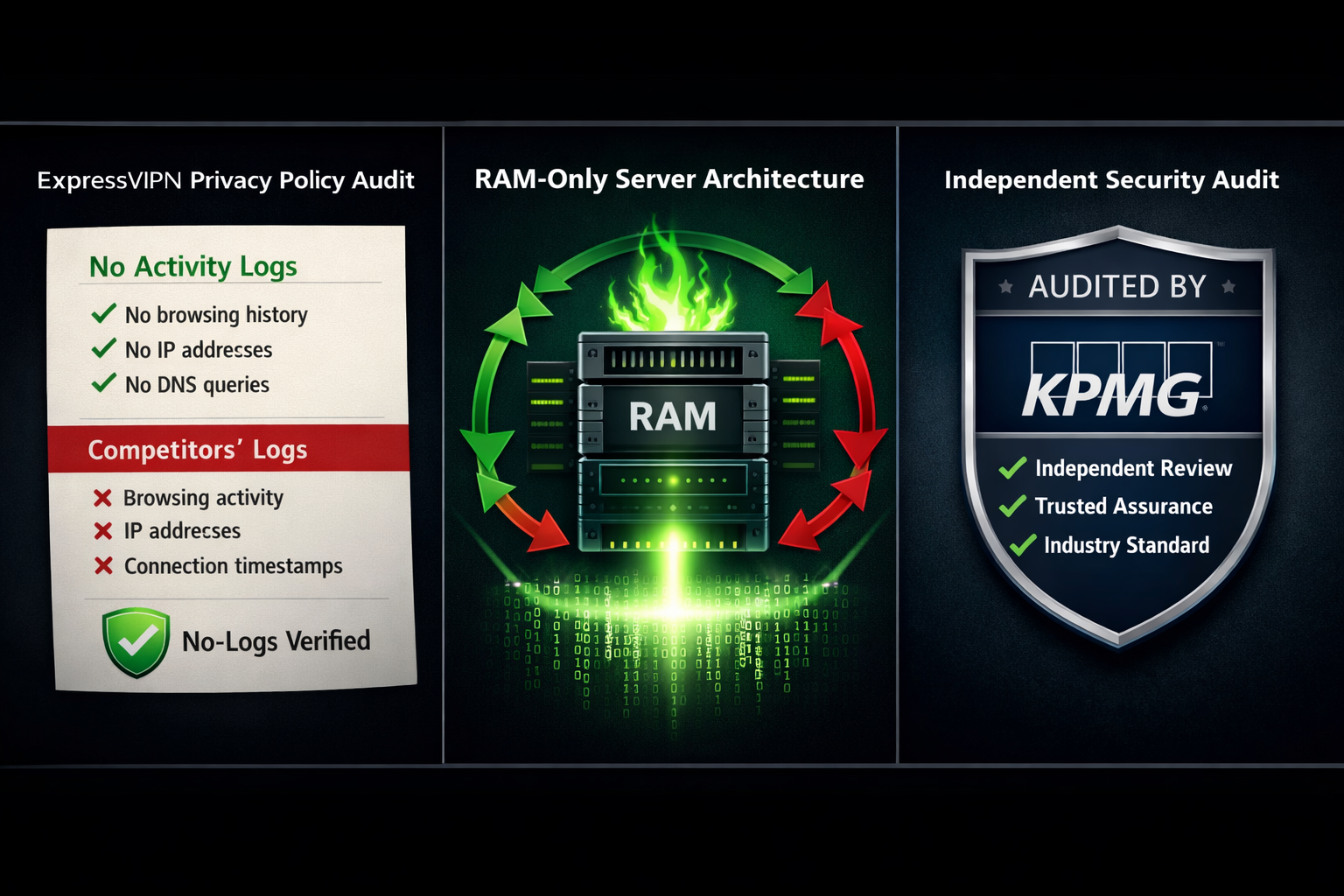
Task: Click the No browsing history text
Action: (x=216, y=314)
